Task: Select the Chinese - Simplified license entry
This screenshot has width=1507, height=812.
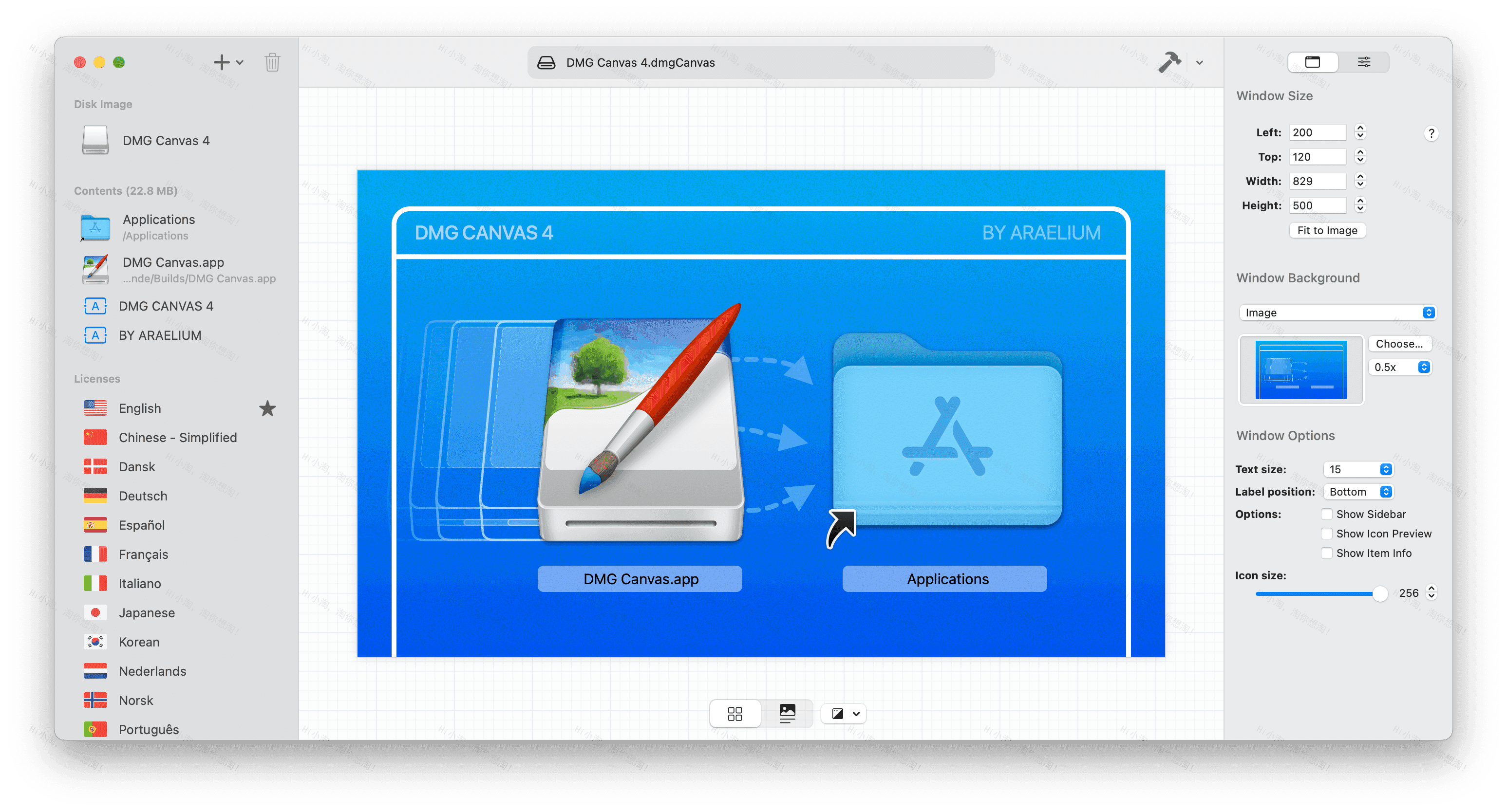Action: 177,437
